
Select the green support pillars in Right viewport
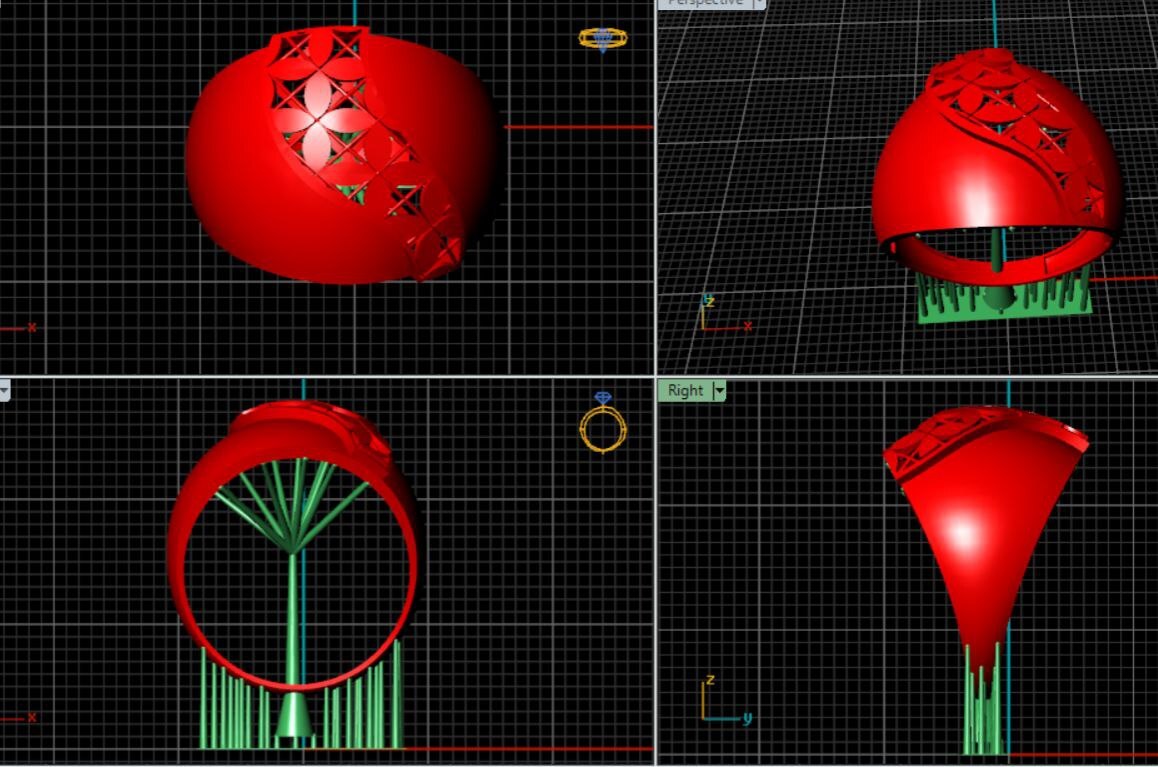pyautogui.click(x=982, y=710)
